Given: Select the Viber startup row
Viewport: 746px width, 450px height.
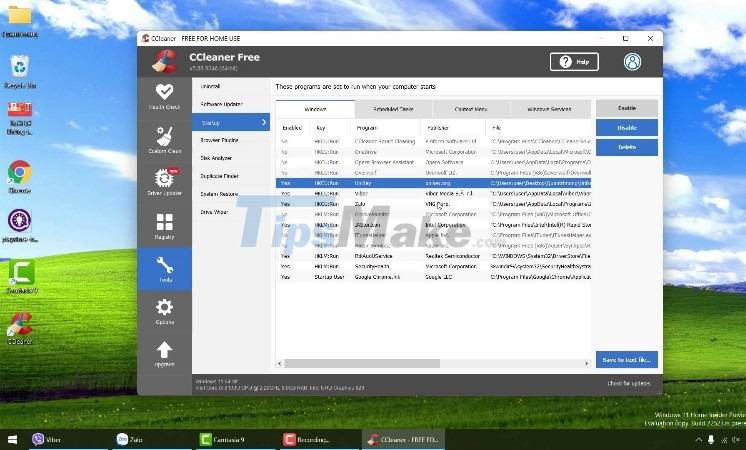Looking at the screenshot, I should click(433, 194).
